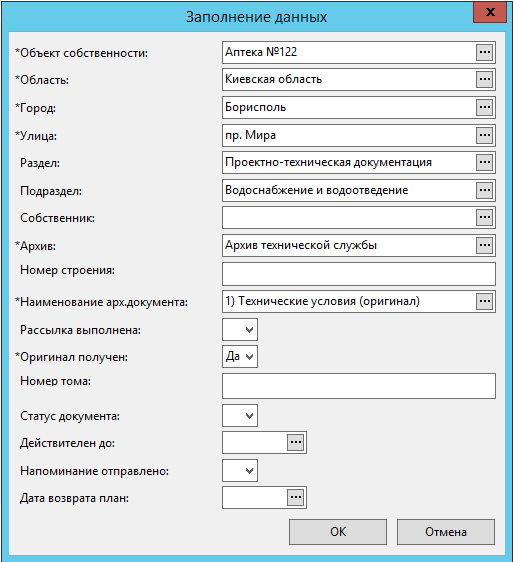Image resolution: width=513 pixels, height=562 pixels.
Task: Open Собственник lookup ellipsis button
Action: click(x=484, y=217)
